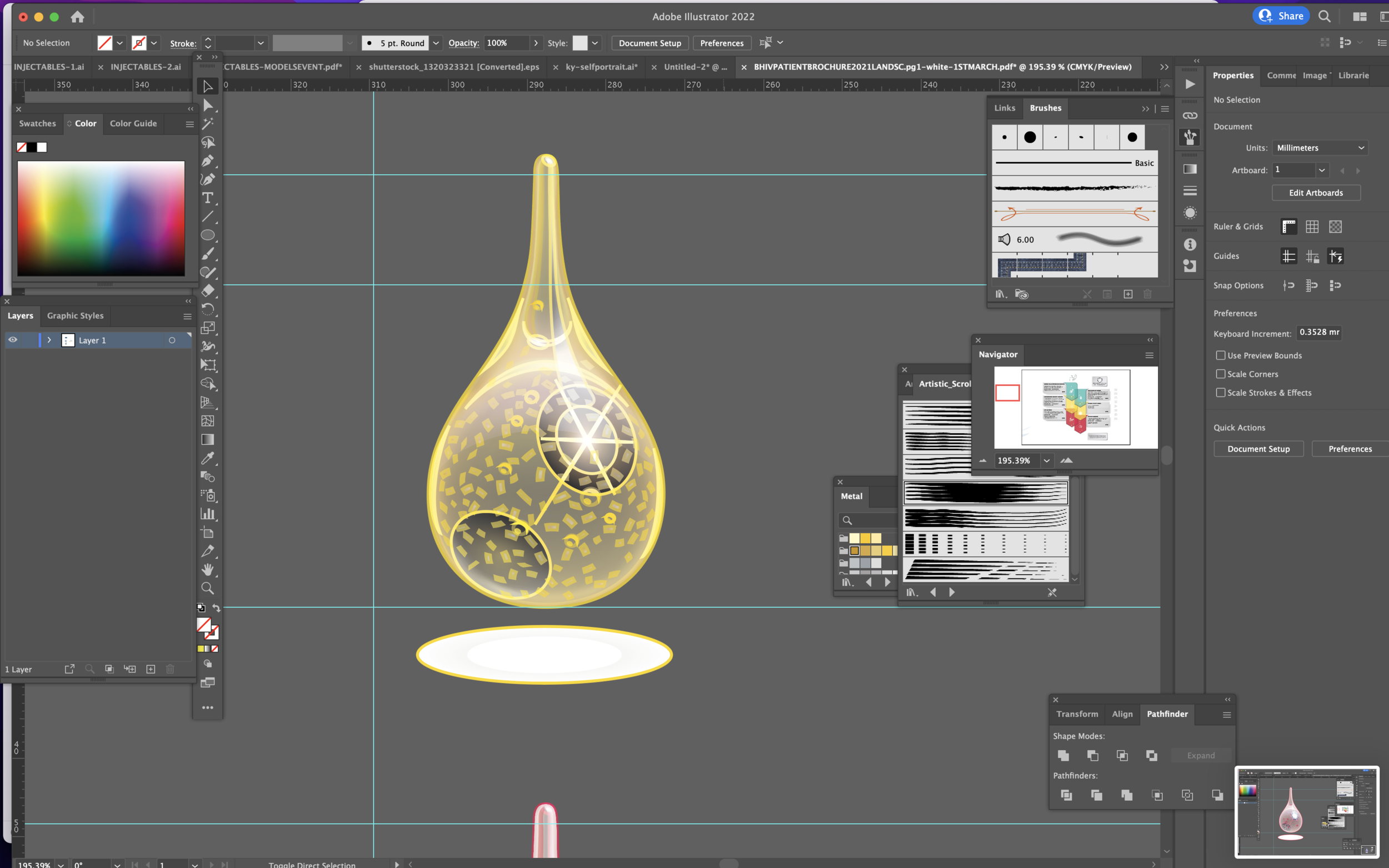Click the New Brush icon in Brushes panel
The width and height of the screenshot is (1389, 868).
(x=1128, y=294)
